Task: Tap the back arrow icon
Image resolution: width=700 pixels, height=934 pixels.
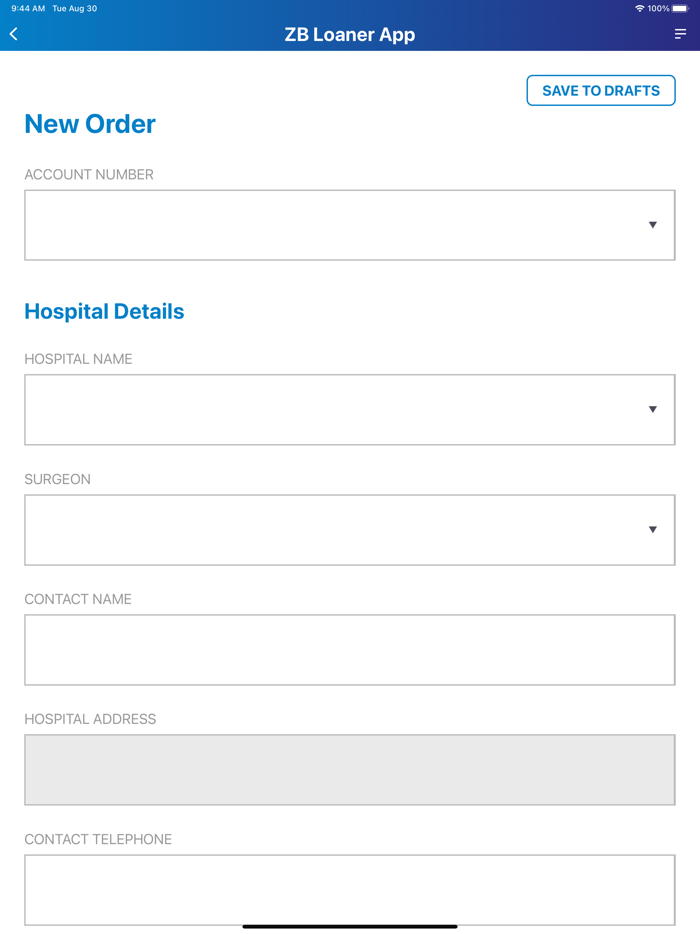Action: pos(14,34)
